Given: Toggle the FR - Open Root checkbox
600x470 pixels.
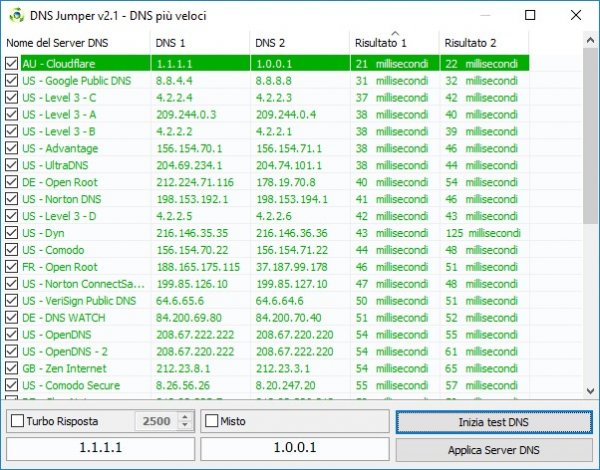Looking at the screenshot, I should click(11, 266).
